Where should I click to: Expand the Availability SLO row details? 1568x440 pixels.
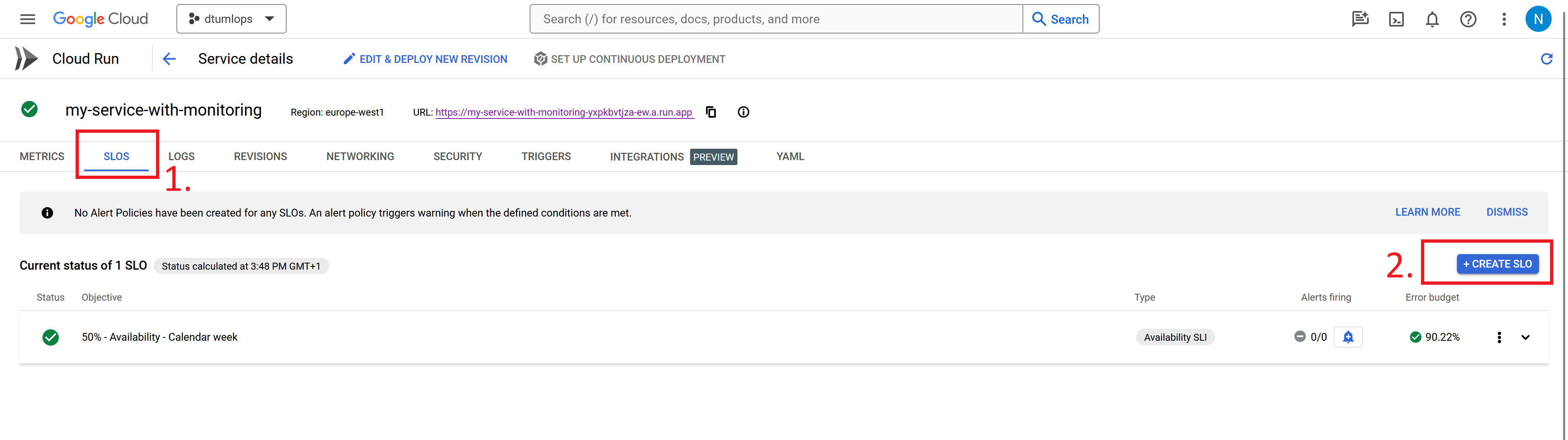(x=1526, y=337)
